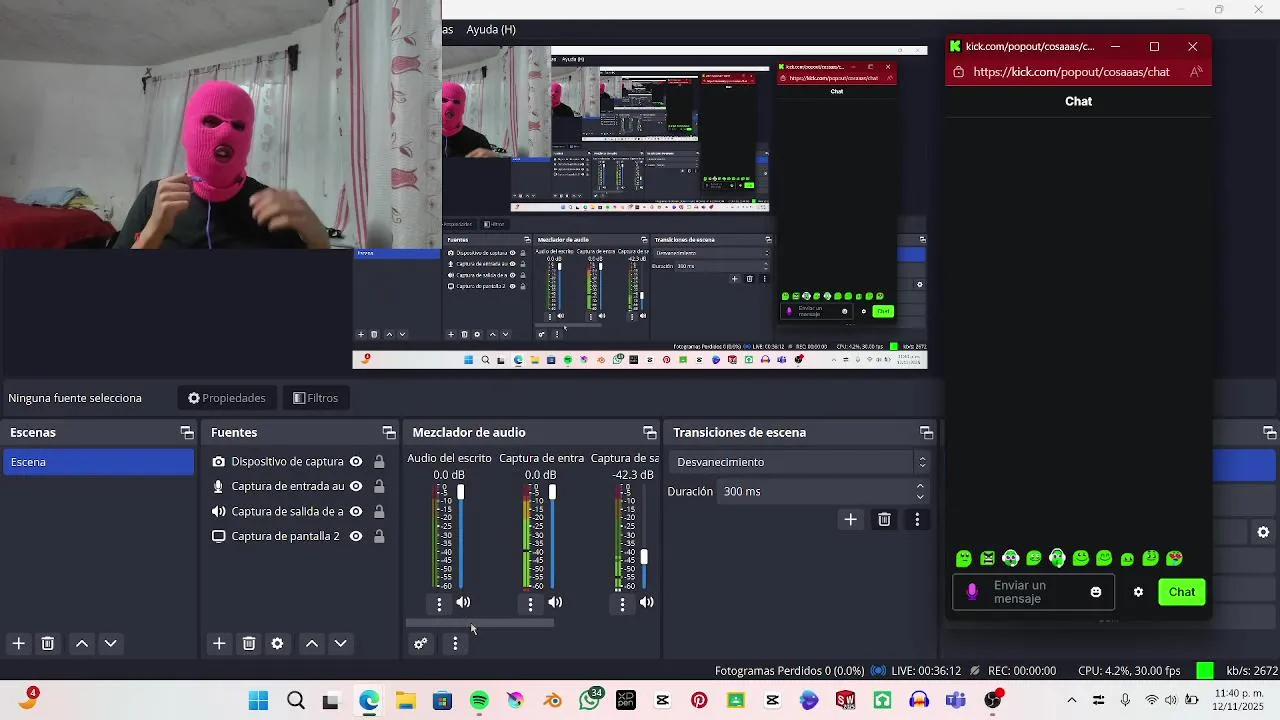Mute the Audio del escritorio channel
The image size is (1280, 720).
point(463,603)
